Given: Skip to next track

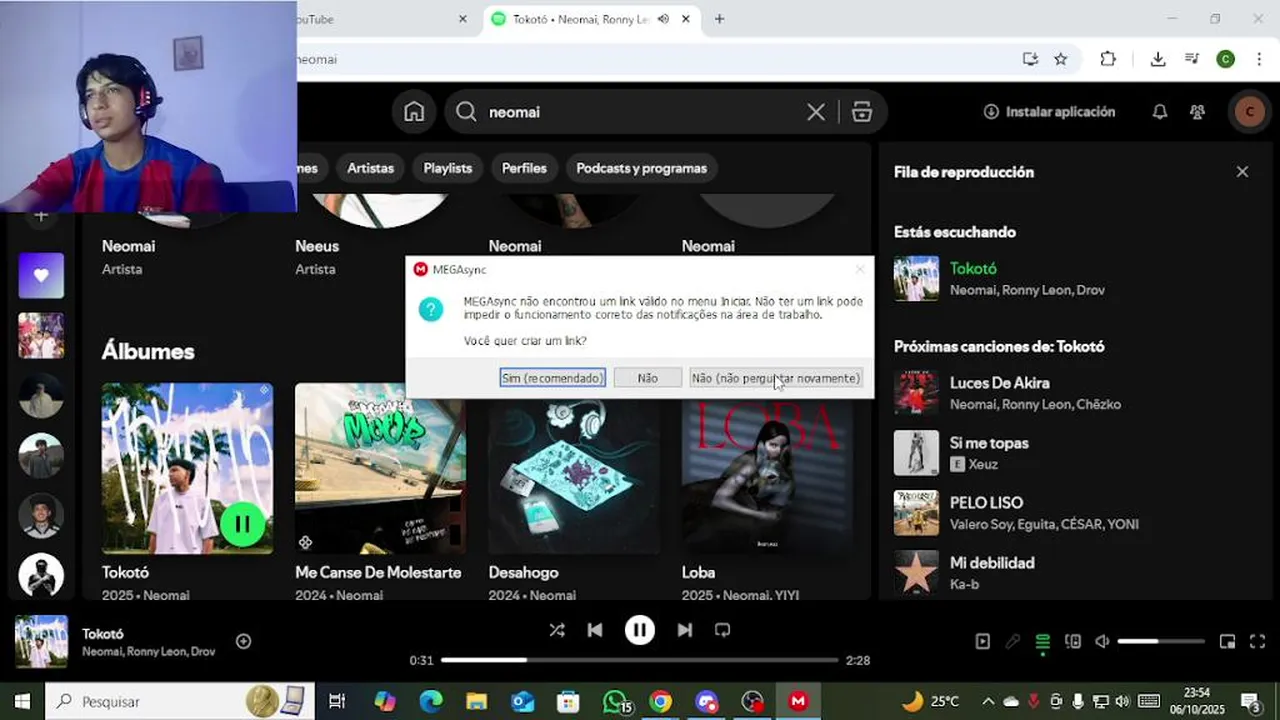Looking at the screenshot, I should (684, 630).
